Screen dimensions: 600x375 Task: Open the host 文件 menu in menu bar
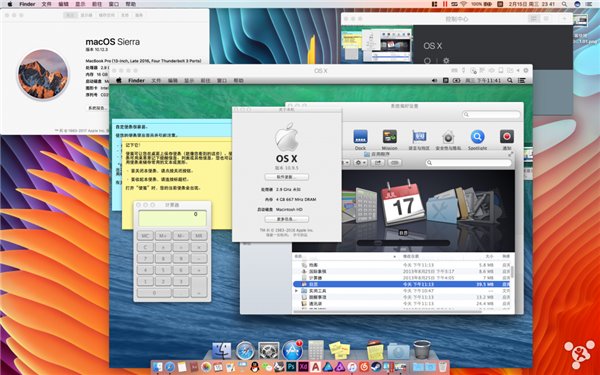[46, 4]
